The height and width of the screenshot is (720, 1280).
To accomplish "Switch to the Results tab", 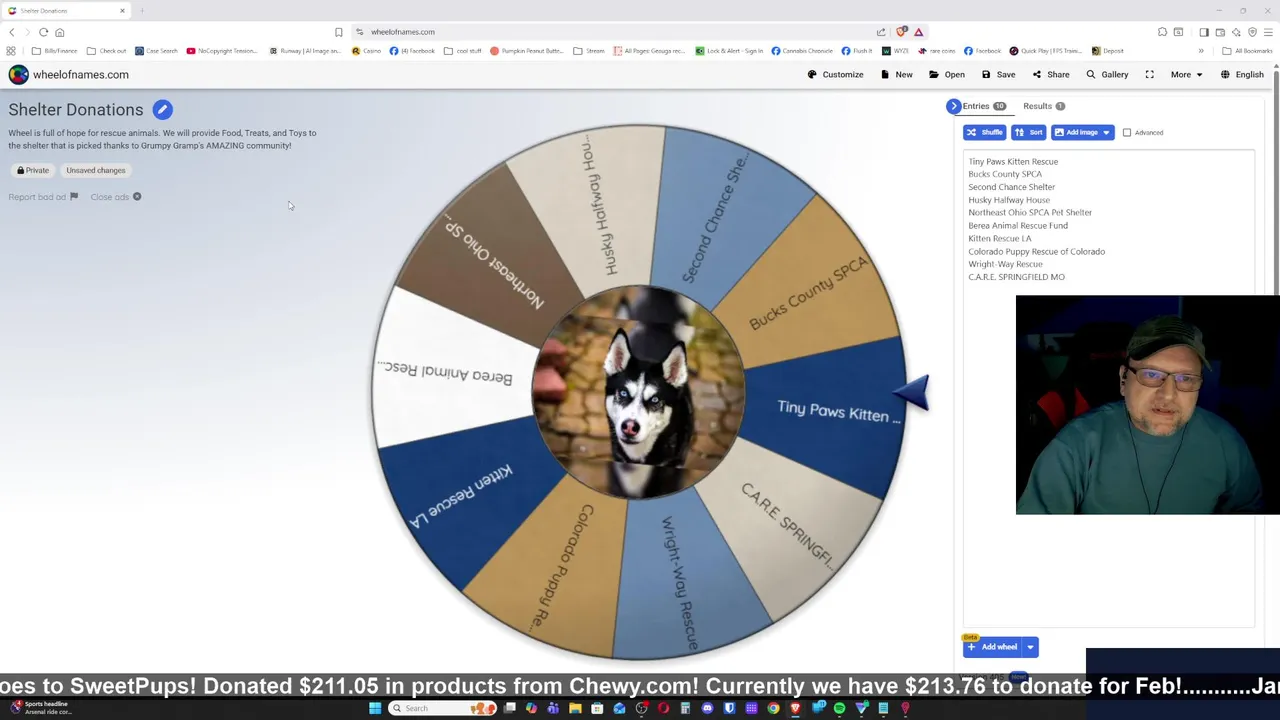I will pyautogui.click(x=1043, y=106).
